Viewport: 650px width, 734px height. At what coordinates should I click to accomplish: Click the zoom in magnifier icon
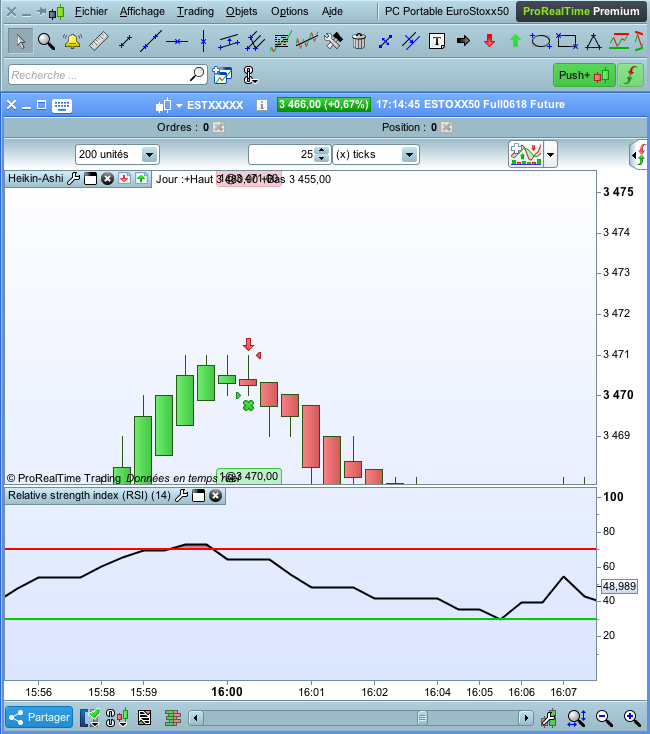point(632,718)
